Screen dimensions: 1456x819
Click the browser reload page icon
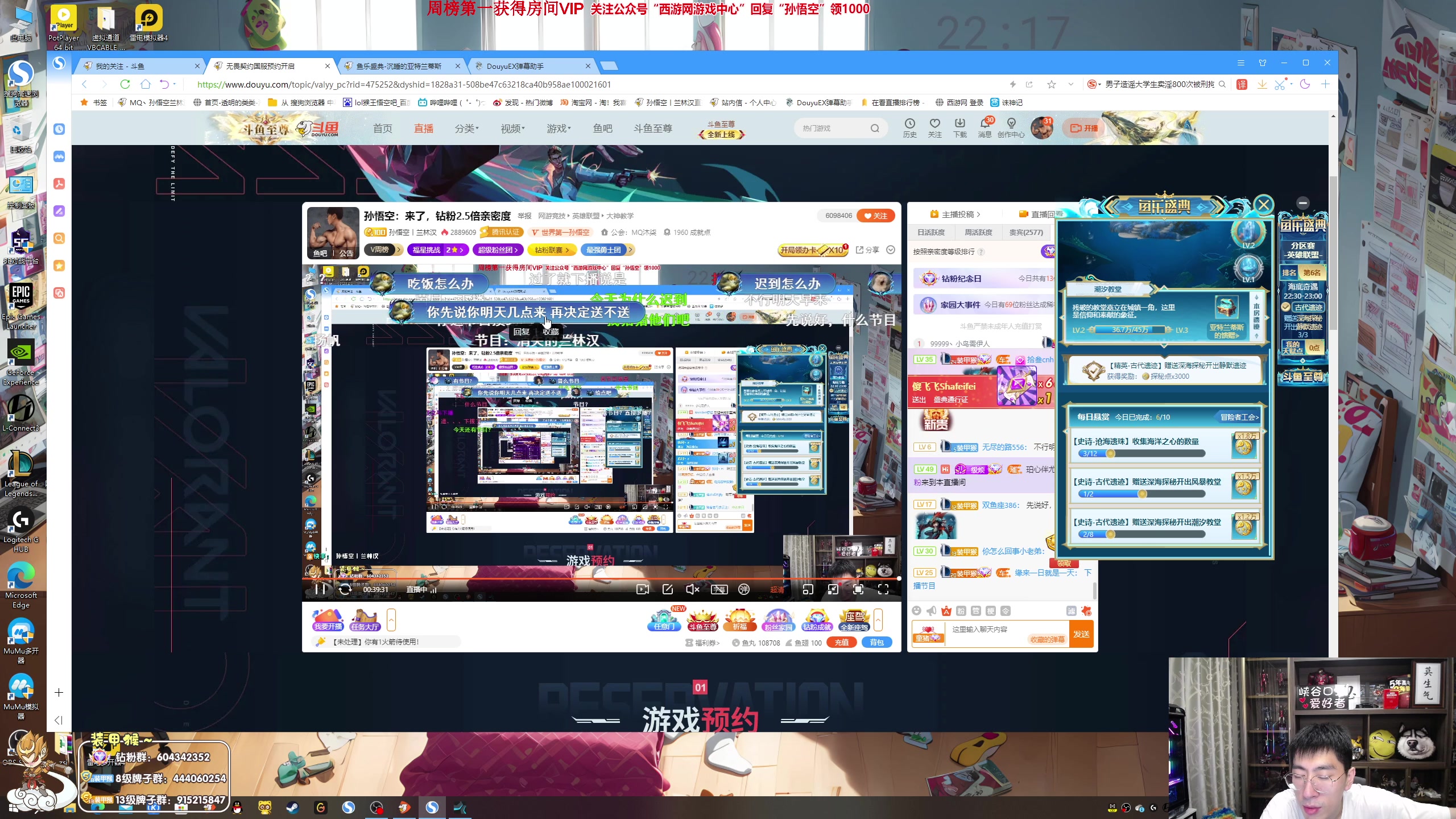[x=125, y=84]
